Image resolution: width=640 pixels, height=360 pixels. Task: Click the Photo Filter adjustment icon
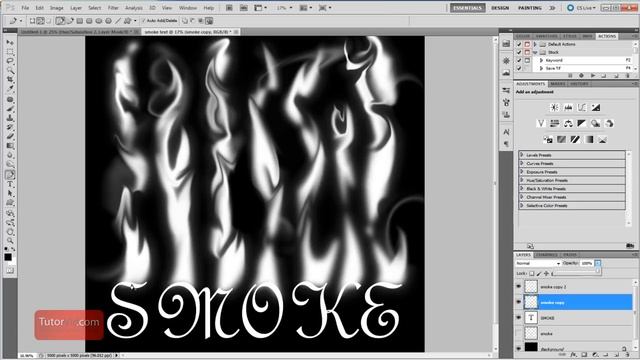595,123
